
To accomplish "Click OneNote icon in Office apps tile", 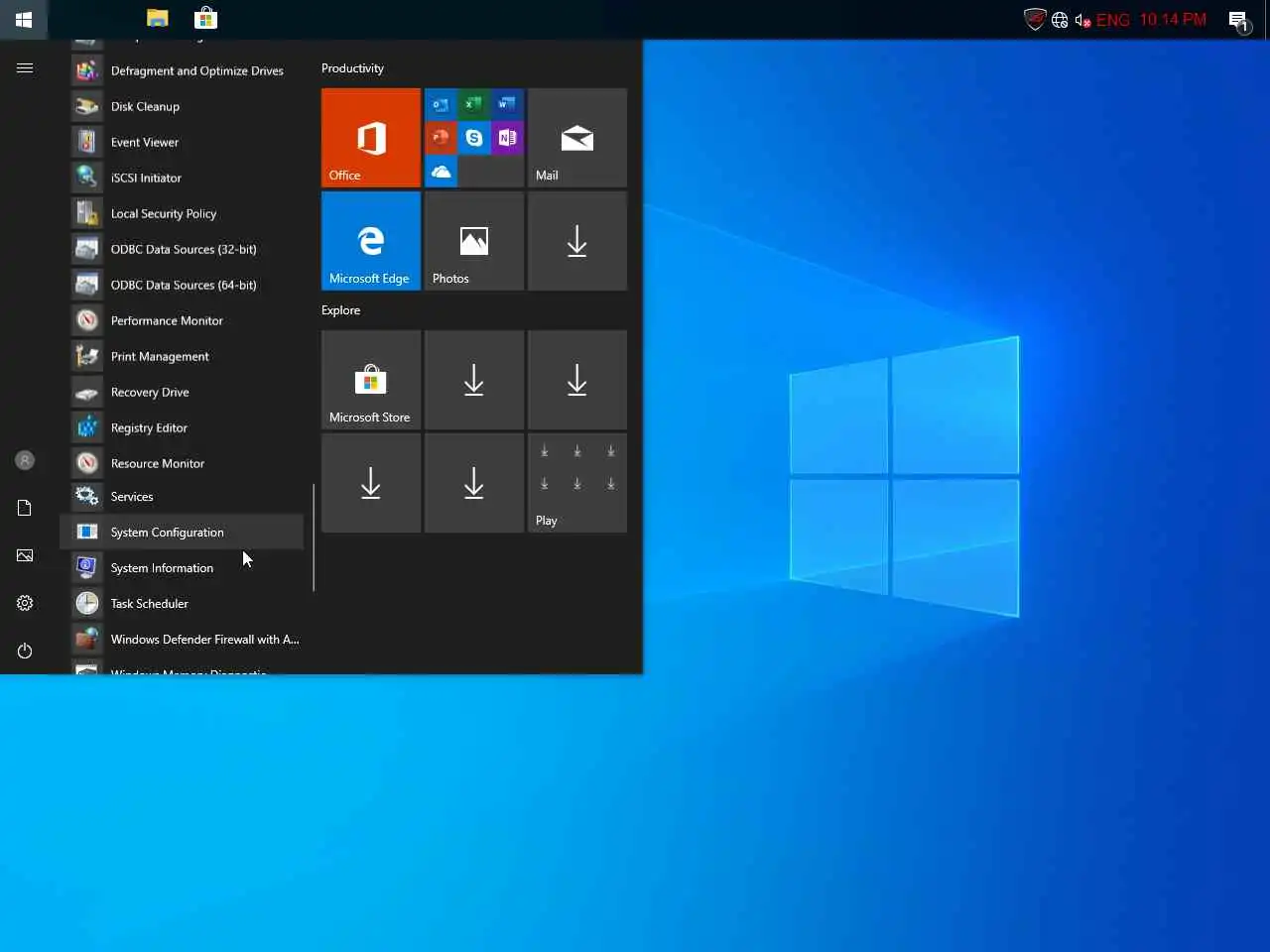I will [507, 138].
